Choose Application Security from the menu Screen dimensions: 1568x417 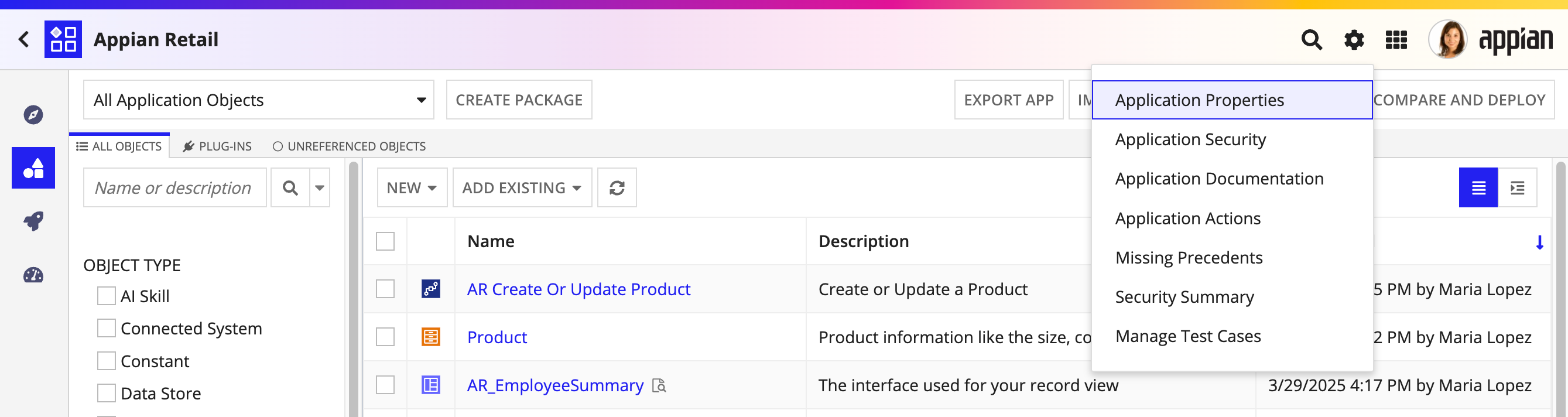[x=1232, y=139]
